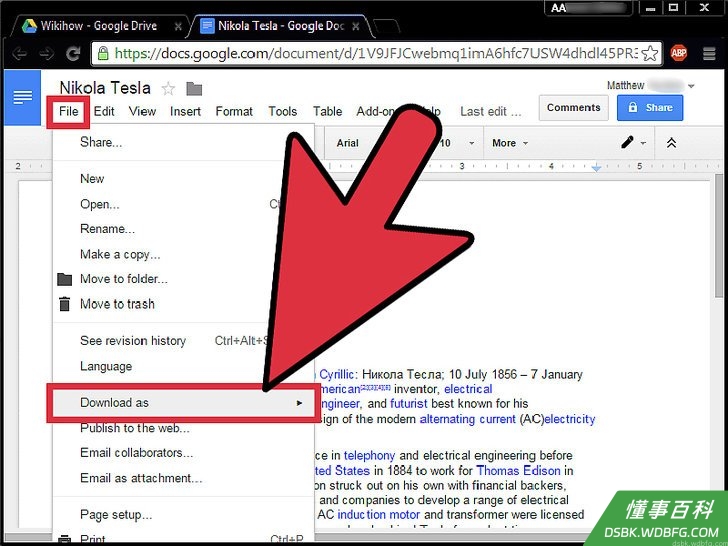Reload the page

[x=73, y=54]
